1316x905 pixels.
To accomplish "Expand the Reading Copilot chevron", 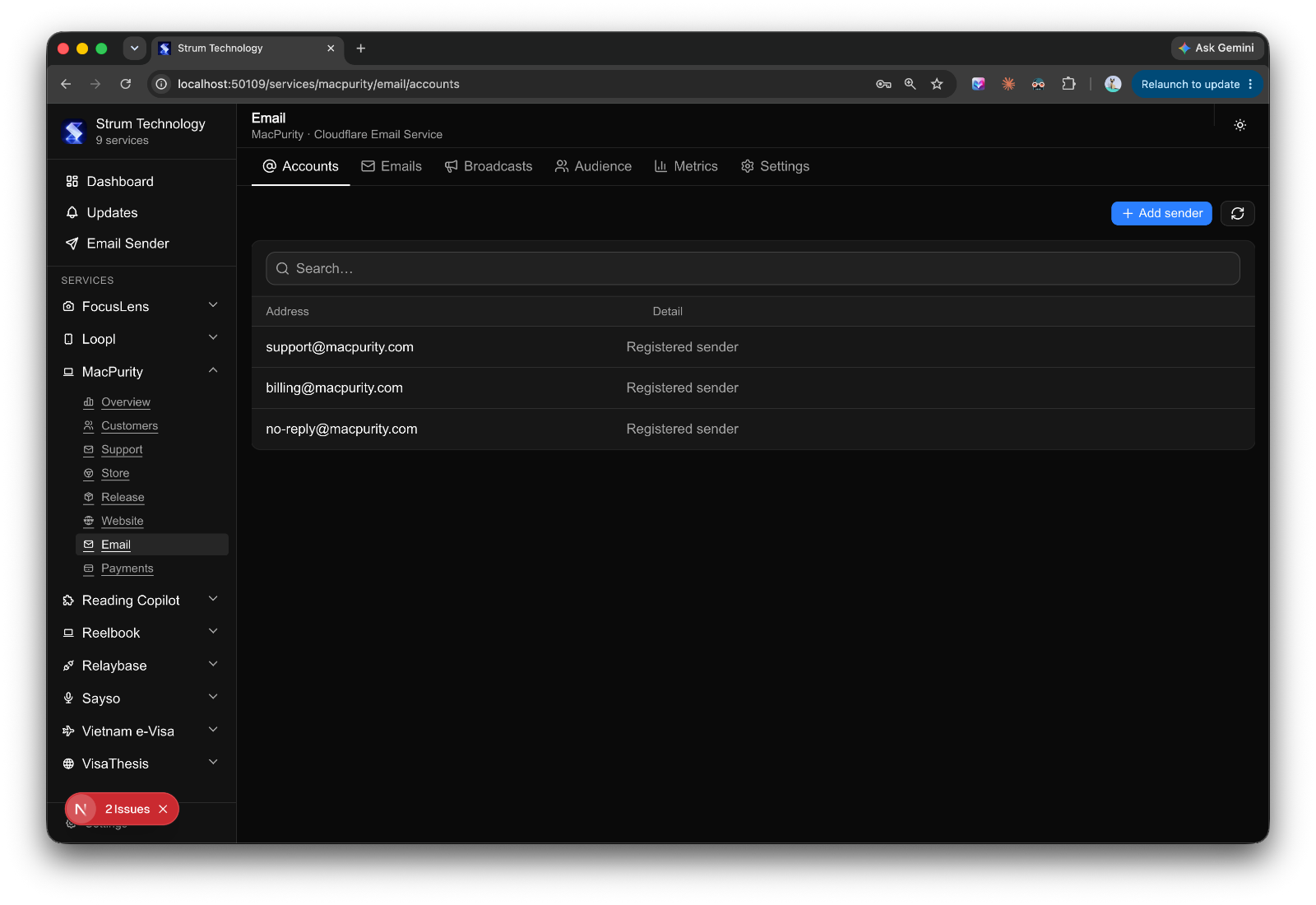I will click(213, 599).
